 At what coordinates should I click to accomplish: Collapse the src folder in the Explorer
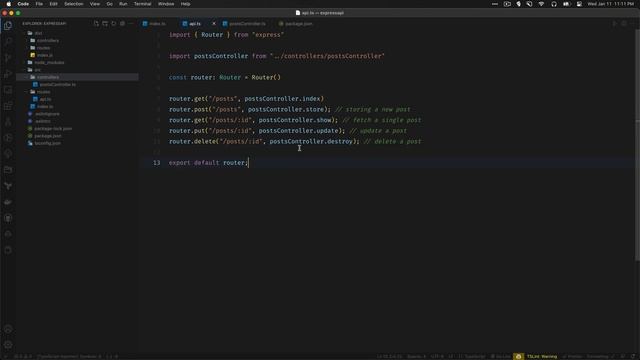78,70
